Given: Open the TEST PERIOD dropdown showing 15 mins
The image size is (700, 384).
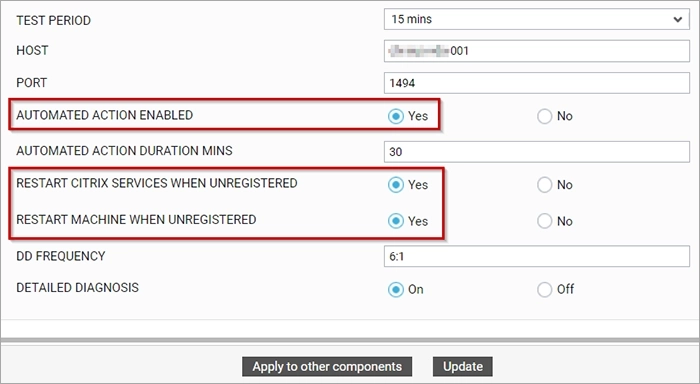Looking at the screenshot, I should click(x=537, y=19).
